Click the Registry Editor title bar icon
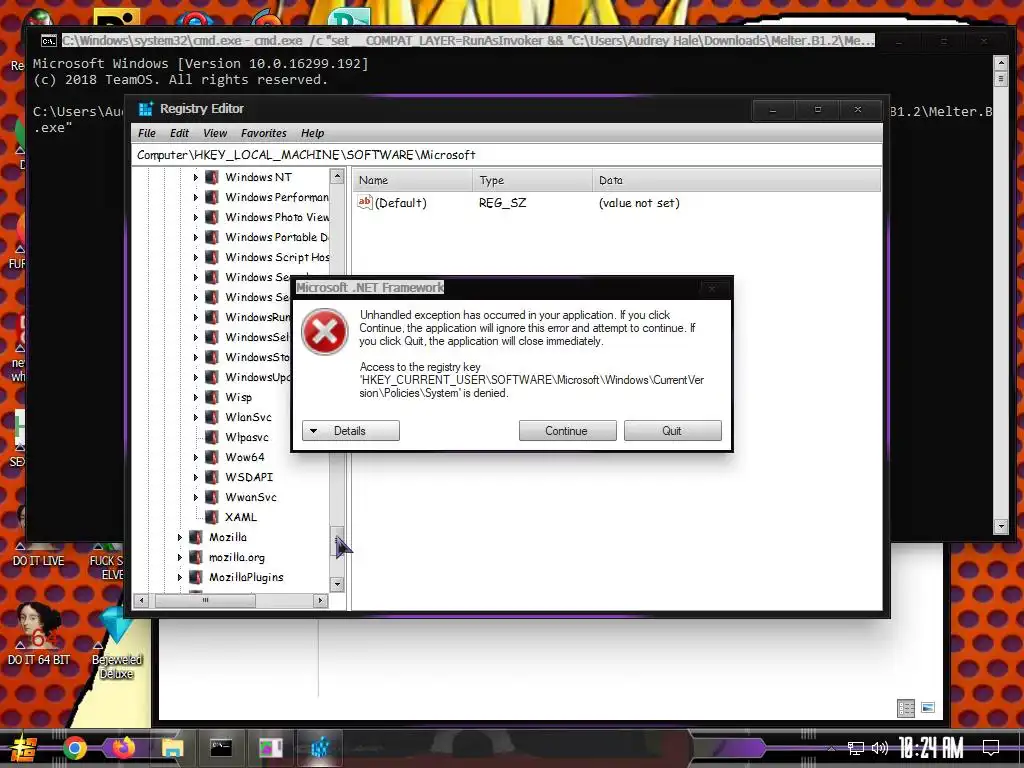Viewport: 1024px width, 768px height. point(146,109)
